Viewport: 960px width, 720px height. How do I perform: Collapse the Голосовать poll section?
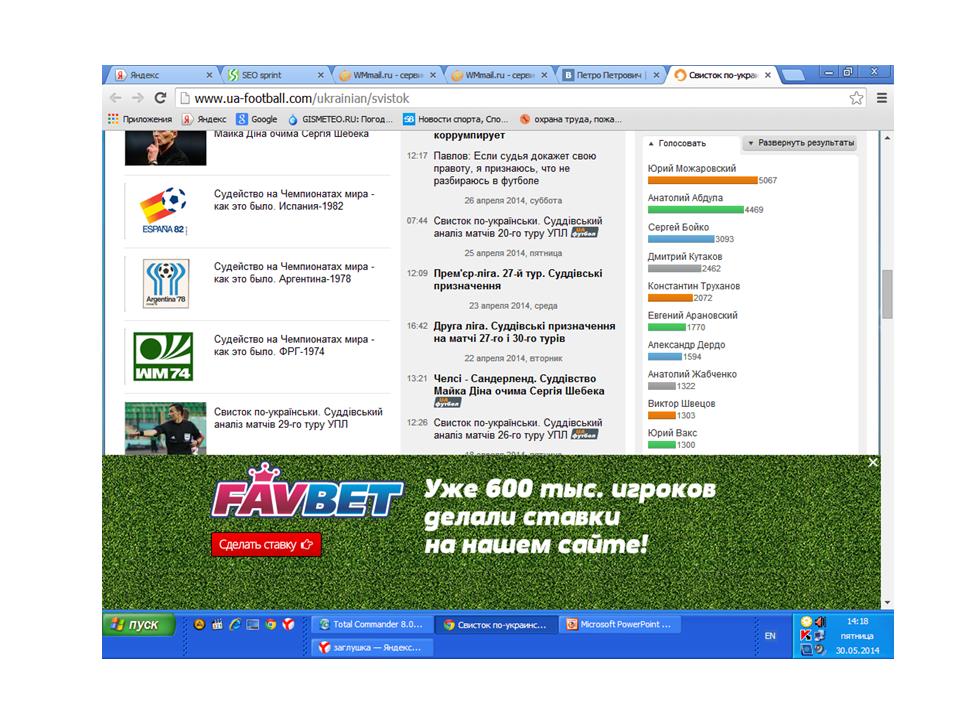pos(677,143)
